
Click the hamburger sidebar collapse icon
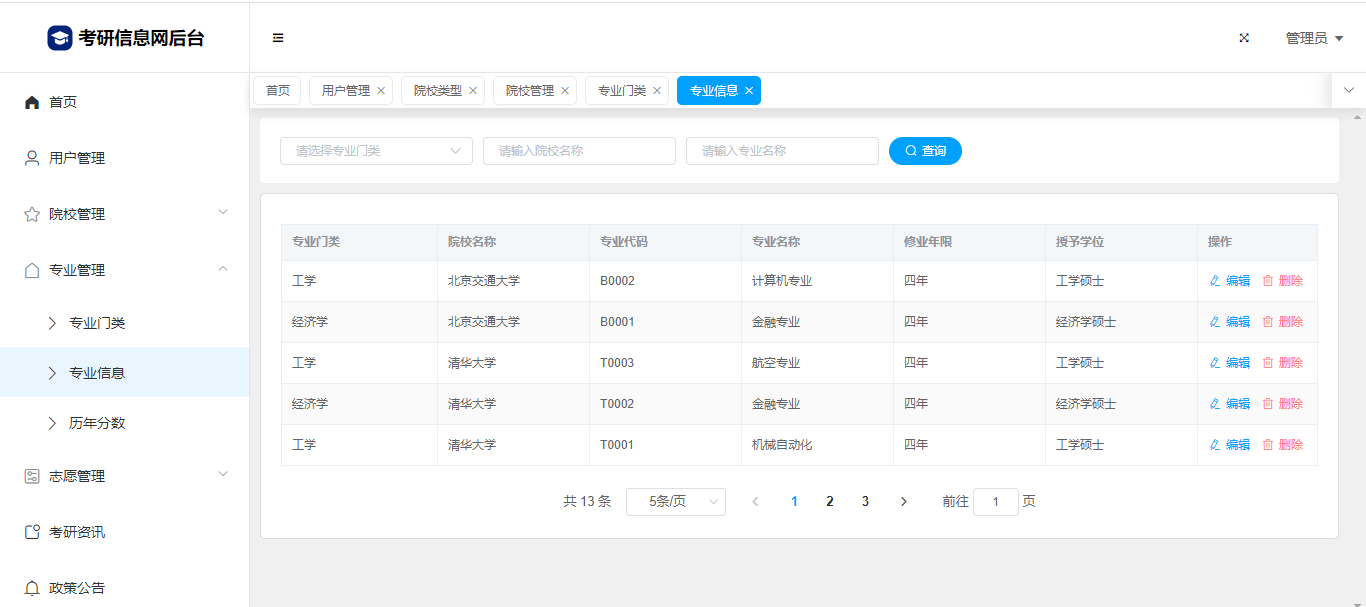click(278, 38)
